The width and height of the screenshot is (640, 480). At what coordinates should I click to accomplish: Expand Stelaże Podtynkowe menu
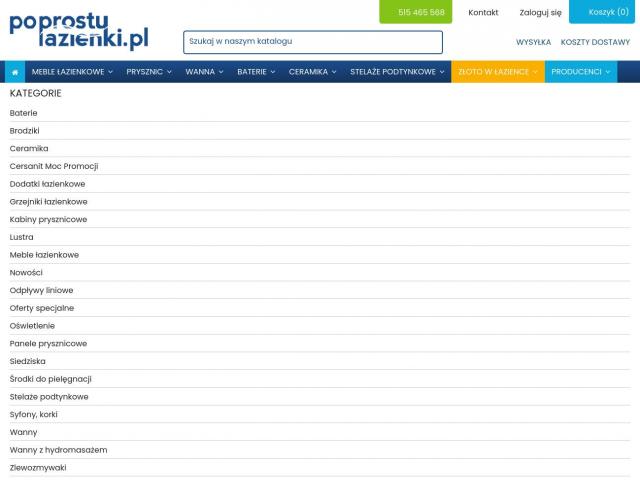tap(397, 72)
